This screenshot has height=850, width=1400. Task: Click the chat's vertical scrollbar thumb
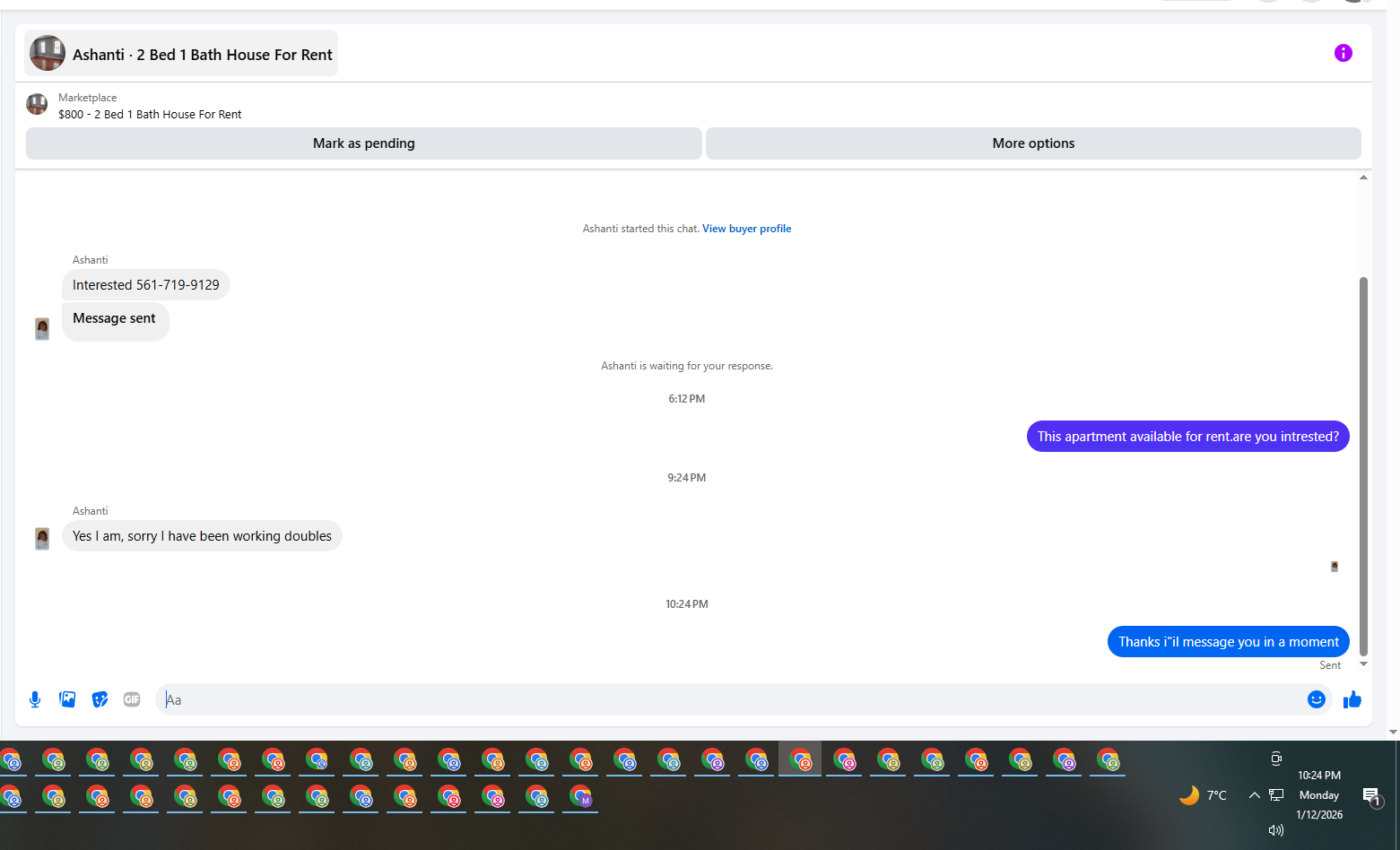point(1363,466)
